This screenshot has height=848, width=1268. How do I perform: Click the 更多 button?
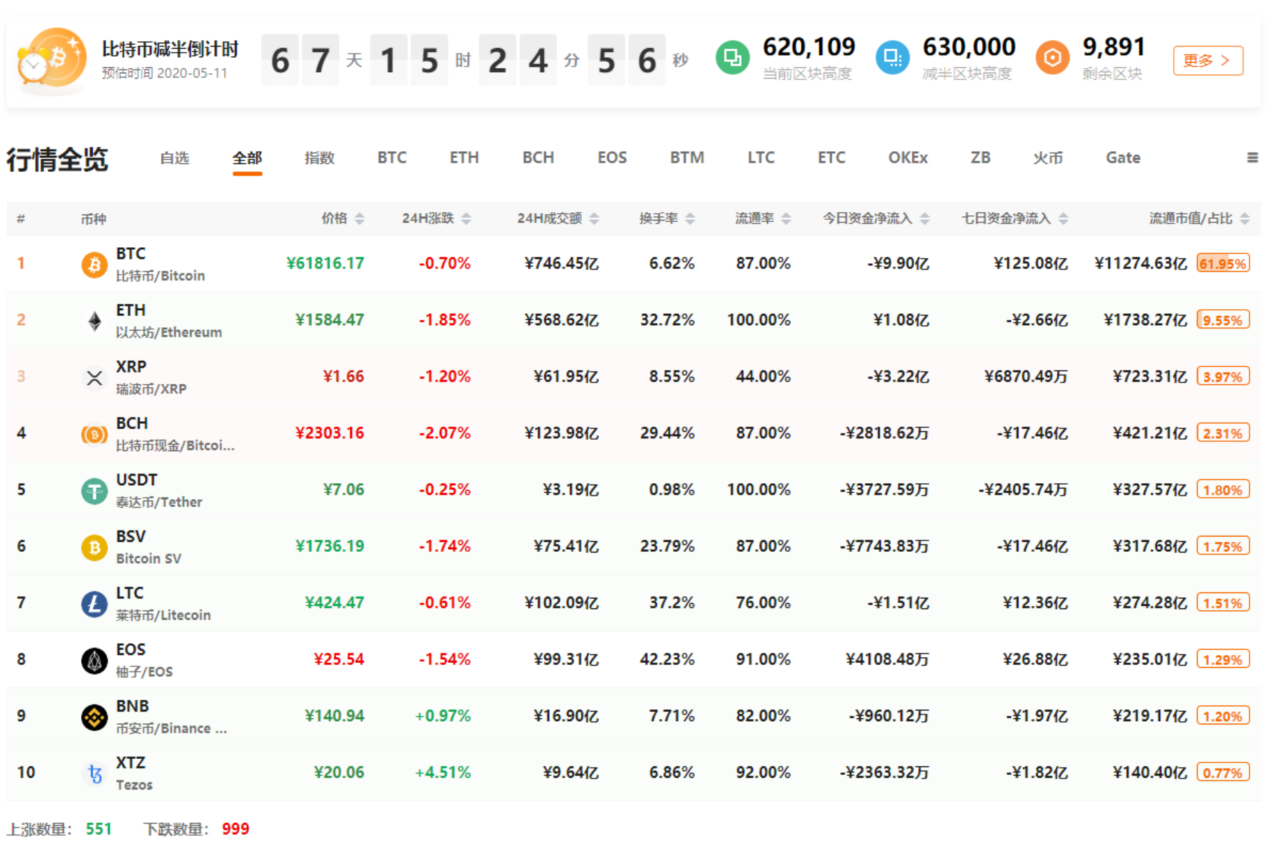coord(1208,60)
